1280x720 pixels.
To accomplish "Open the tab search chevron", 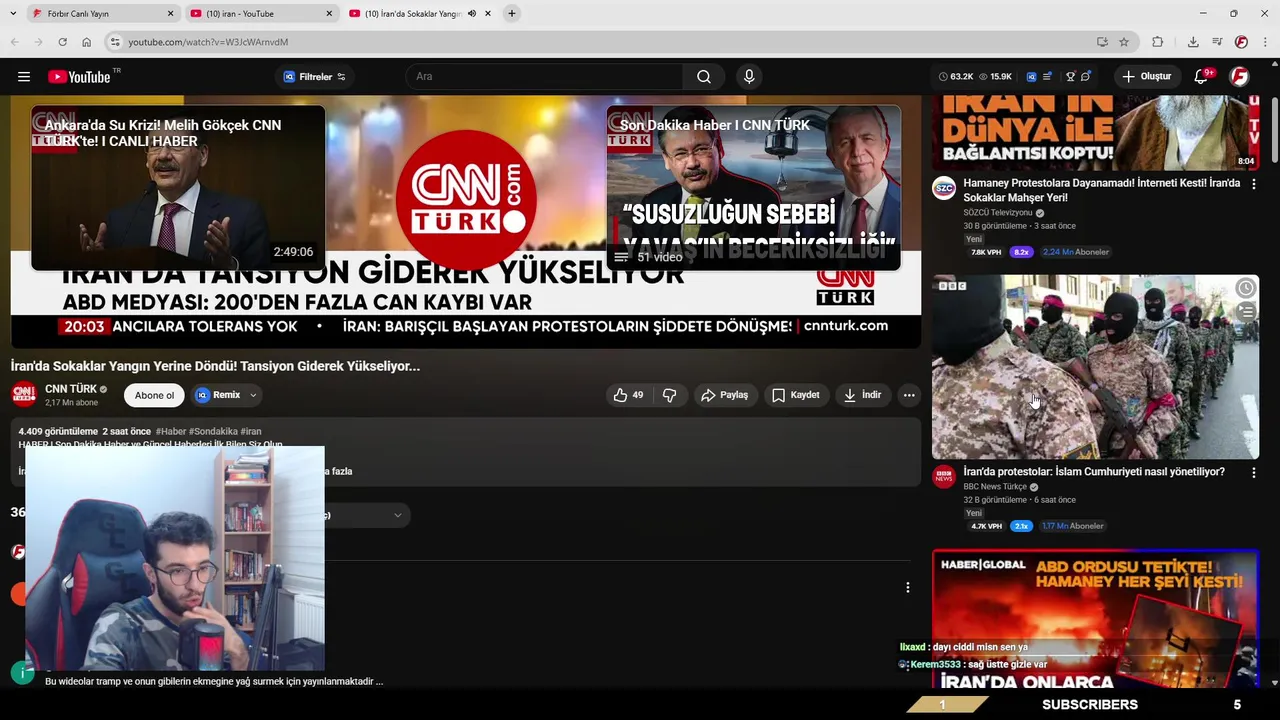I will click(12, 14).
